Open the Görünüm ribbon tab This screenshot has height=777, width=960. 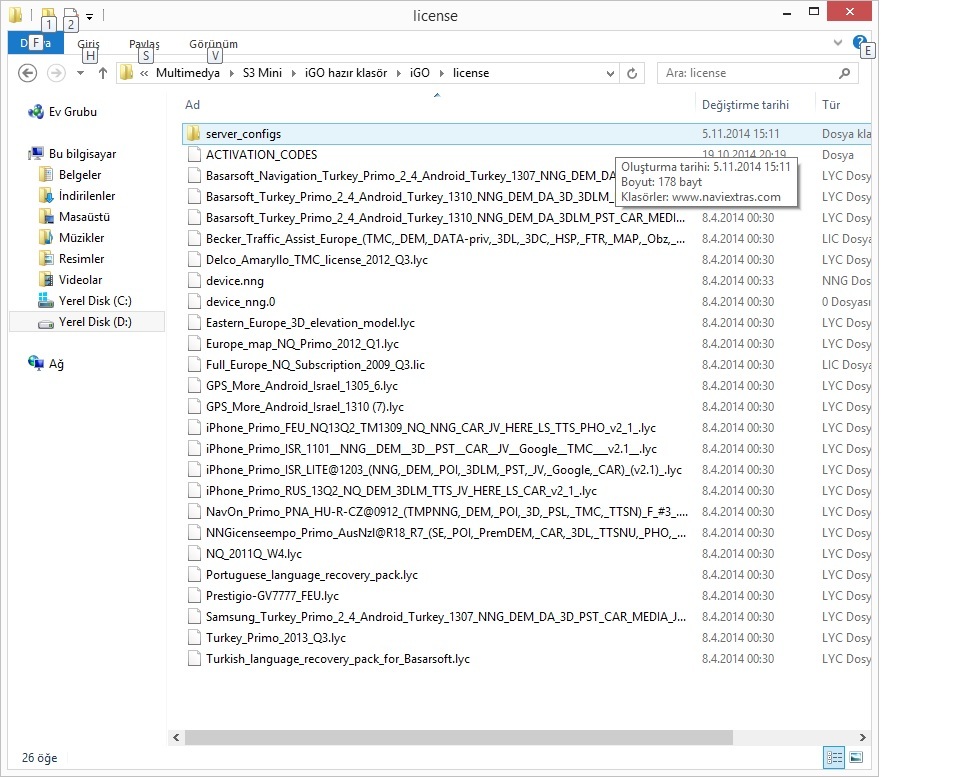(x=213, y=44)
